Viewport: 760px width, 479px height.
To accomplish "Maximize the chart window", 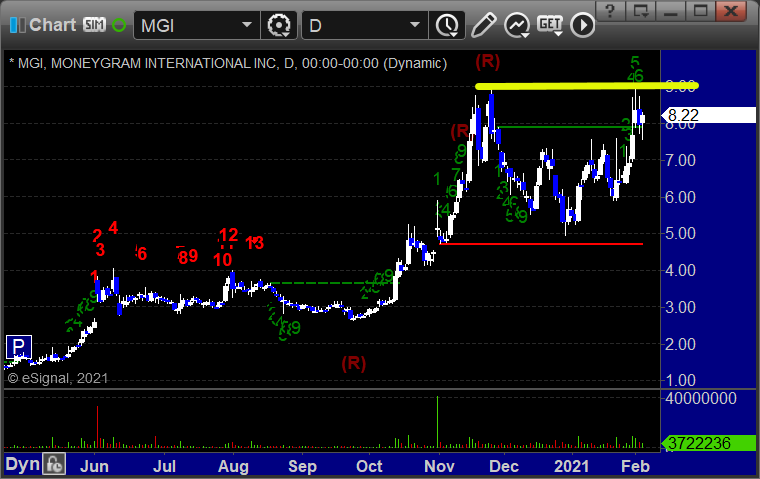I will point(700,11).
